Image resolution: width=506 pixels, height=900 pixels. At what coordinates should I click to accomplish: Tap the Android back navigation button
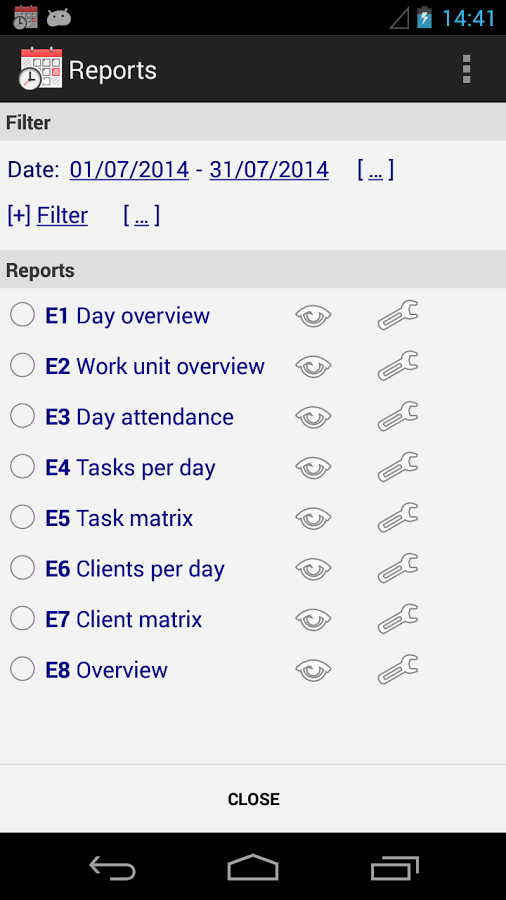pyautogui.click(x=112, y=867)
